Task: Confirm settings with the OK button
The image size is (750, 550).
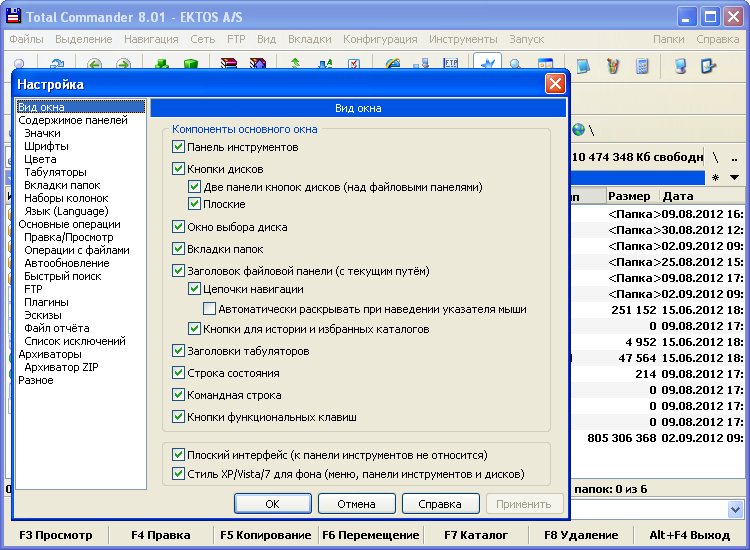Action: (273, 504)
